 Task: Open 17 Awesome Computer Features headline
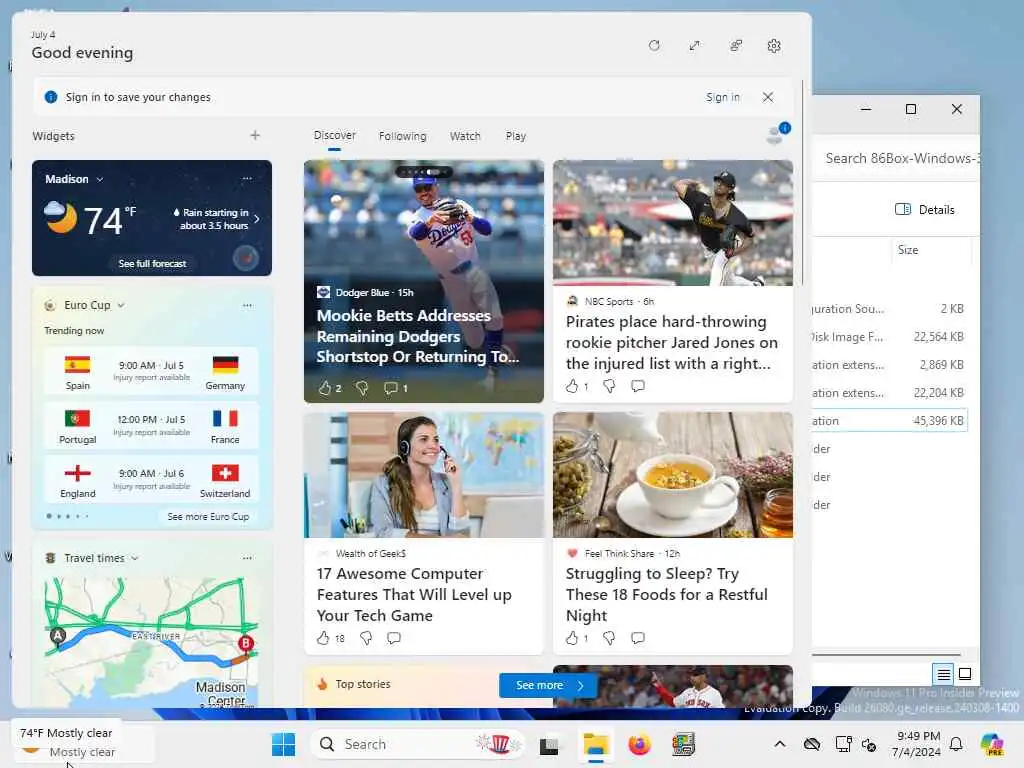pyautogui.click(x=414, y=594)
